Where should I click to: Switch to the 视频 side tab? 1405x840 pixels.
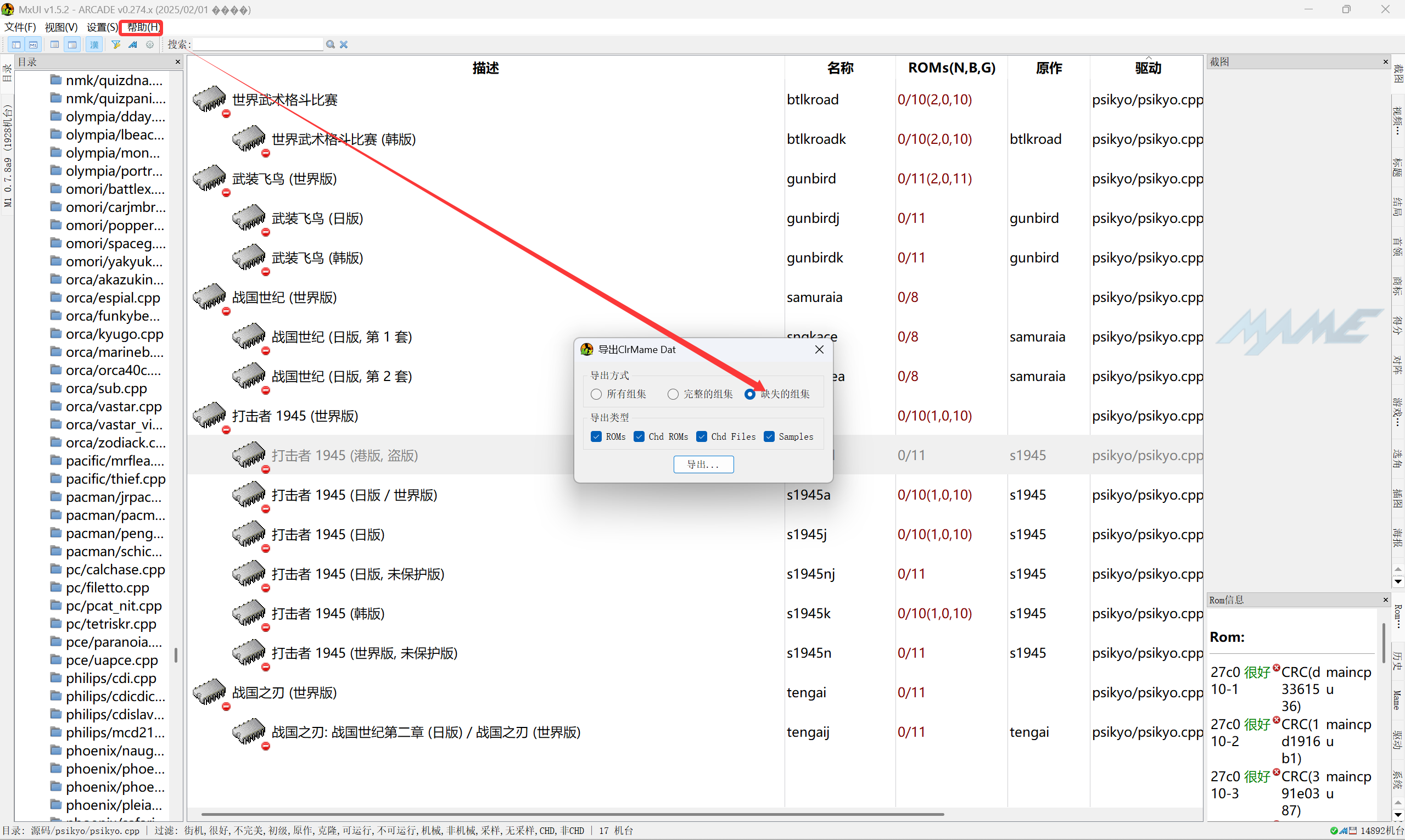pyautogui.click(x=1398, y=121)
